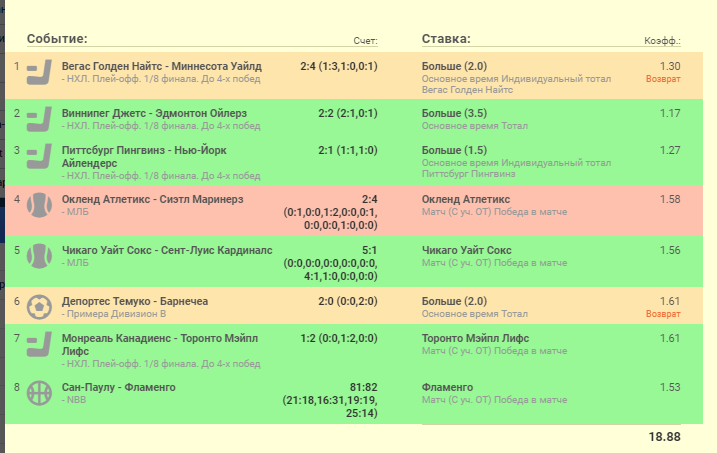Click Возврат label in Депортес Темуко row

(x=663, y=314)
